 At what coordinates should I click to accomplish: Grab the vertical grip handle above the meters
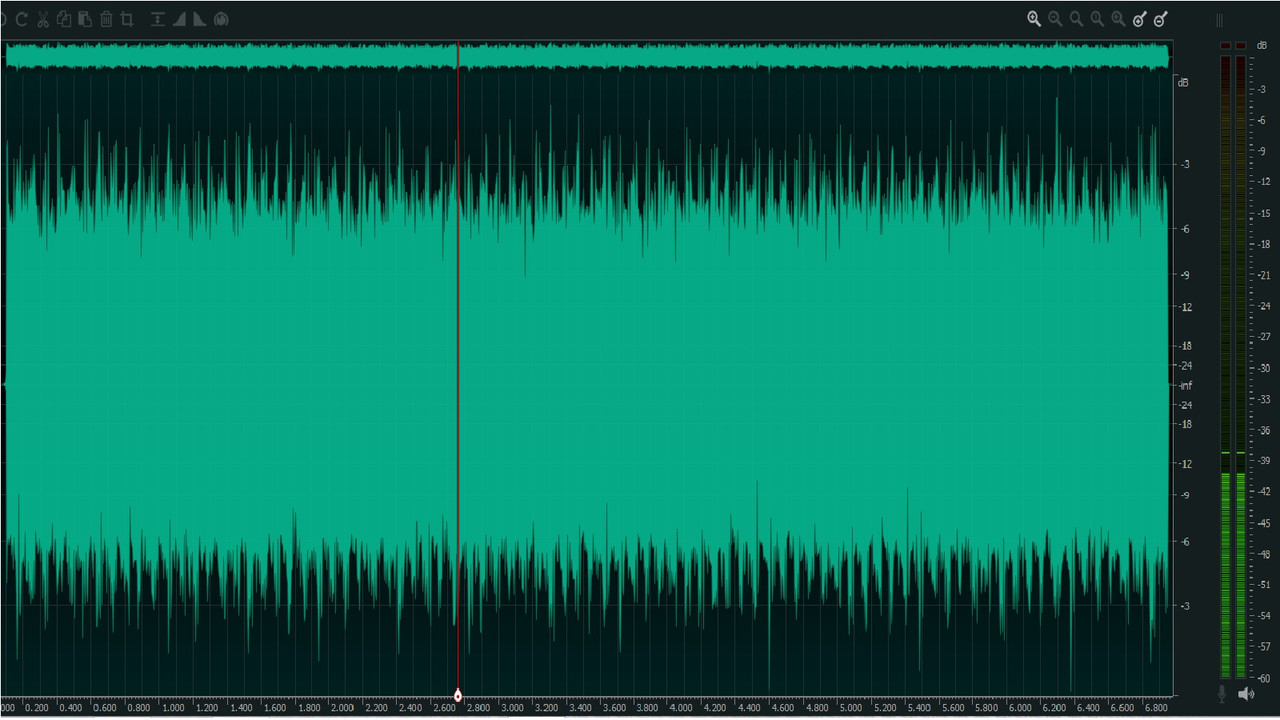click(1219, 20)
